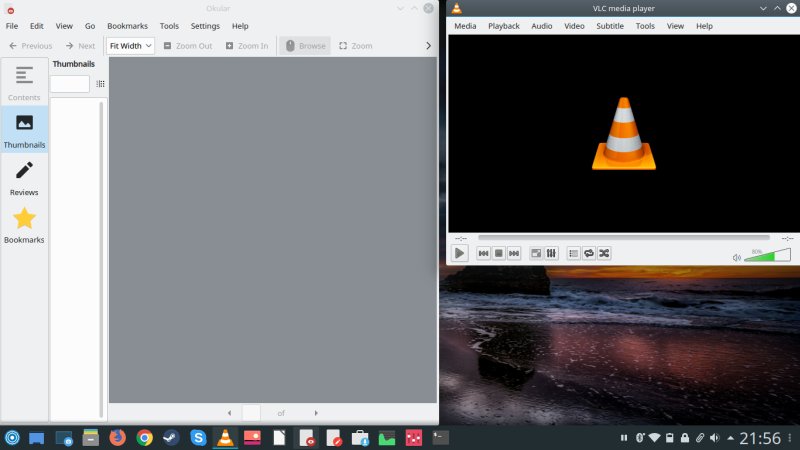This screenshot has height=450, width=800.
Task: Toggle VLC fullscreen video button
Action: click(536, 254)
